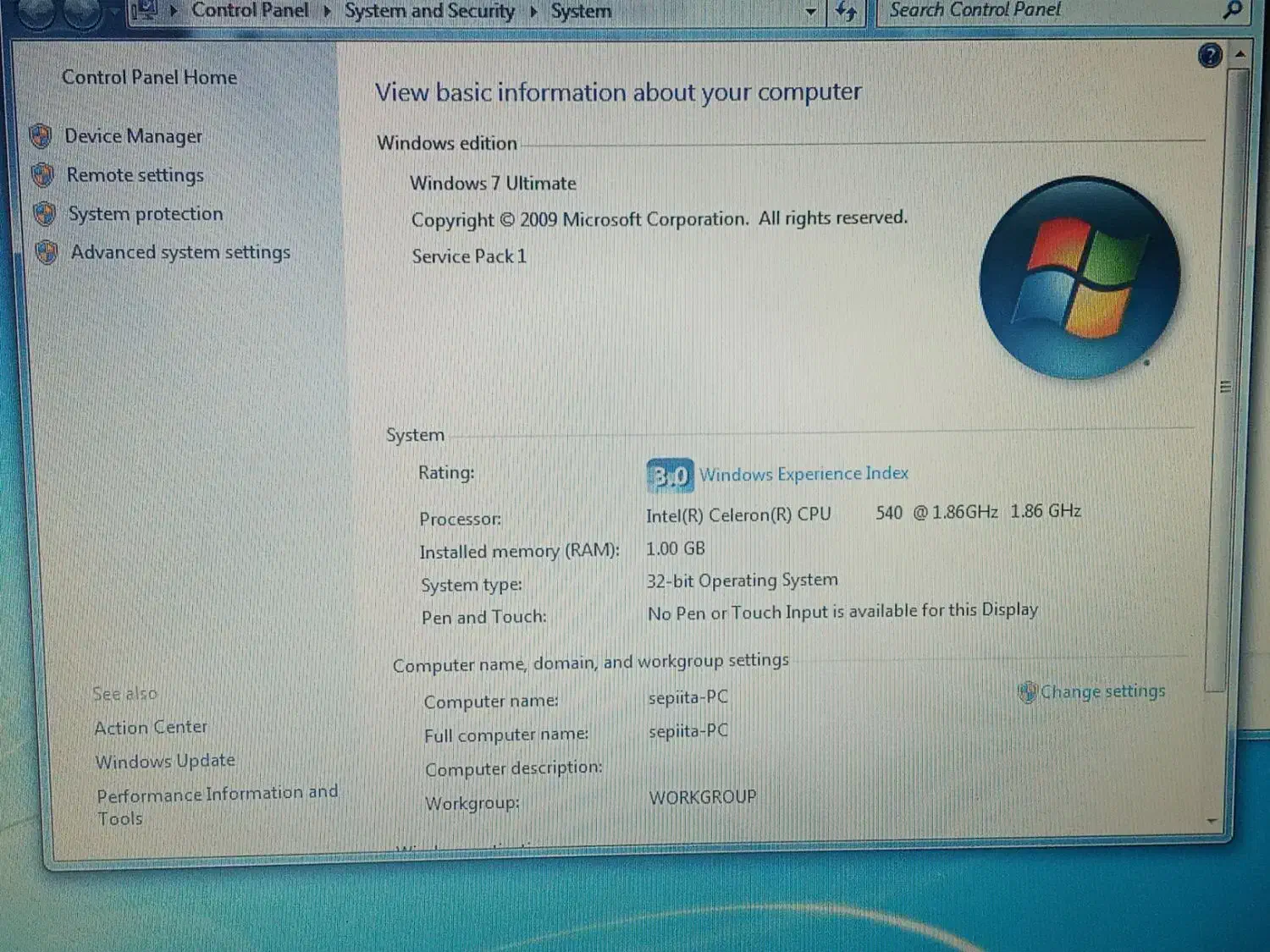
Task: Click the shield icon beside System protection
Action: (45, 213)
